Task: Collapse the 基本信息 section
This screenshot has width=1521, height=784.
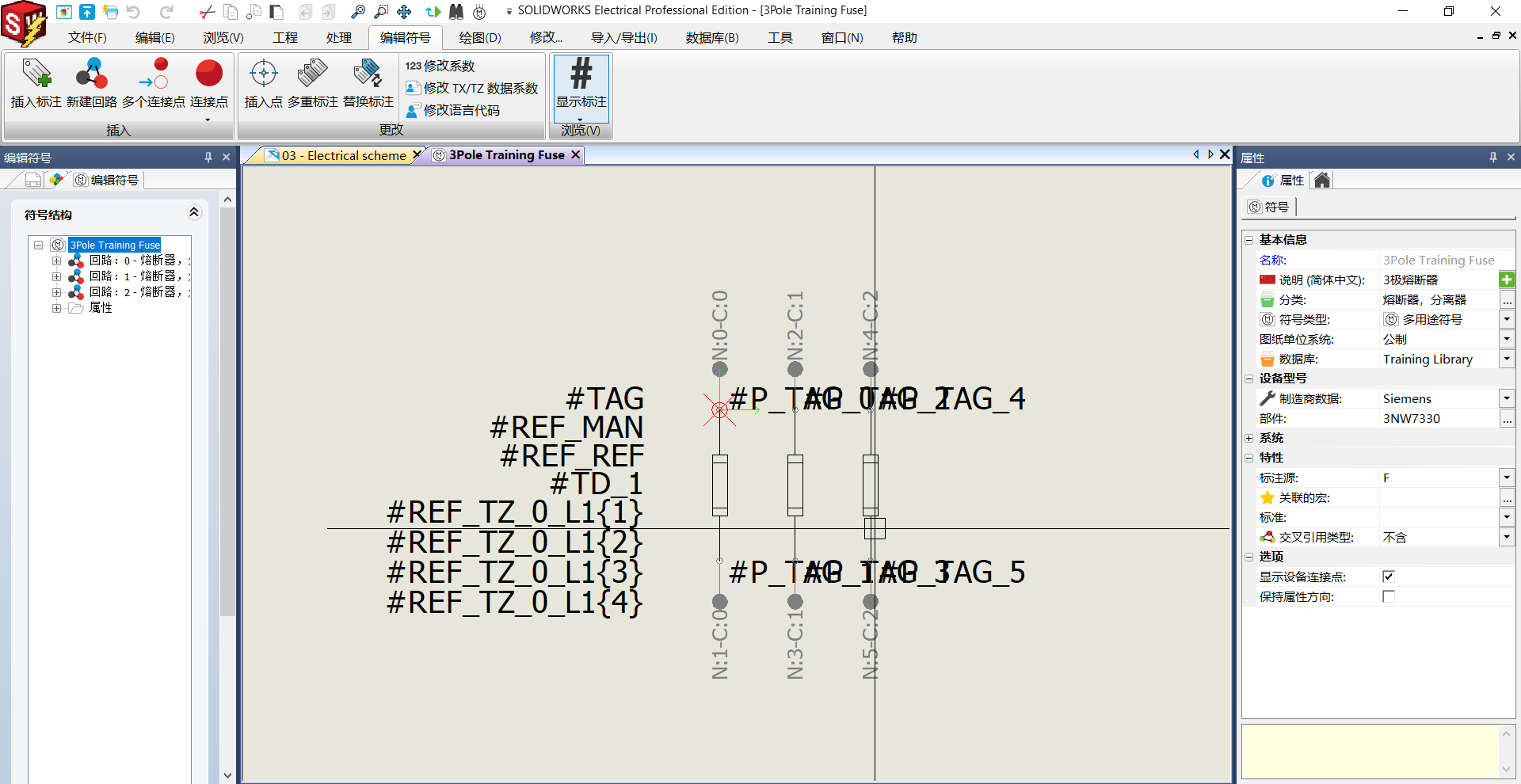Action: (x=1248, y=240)
